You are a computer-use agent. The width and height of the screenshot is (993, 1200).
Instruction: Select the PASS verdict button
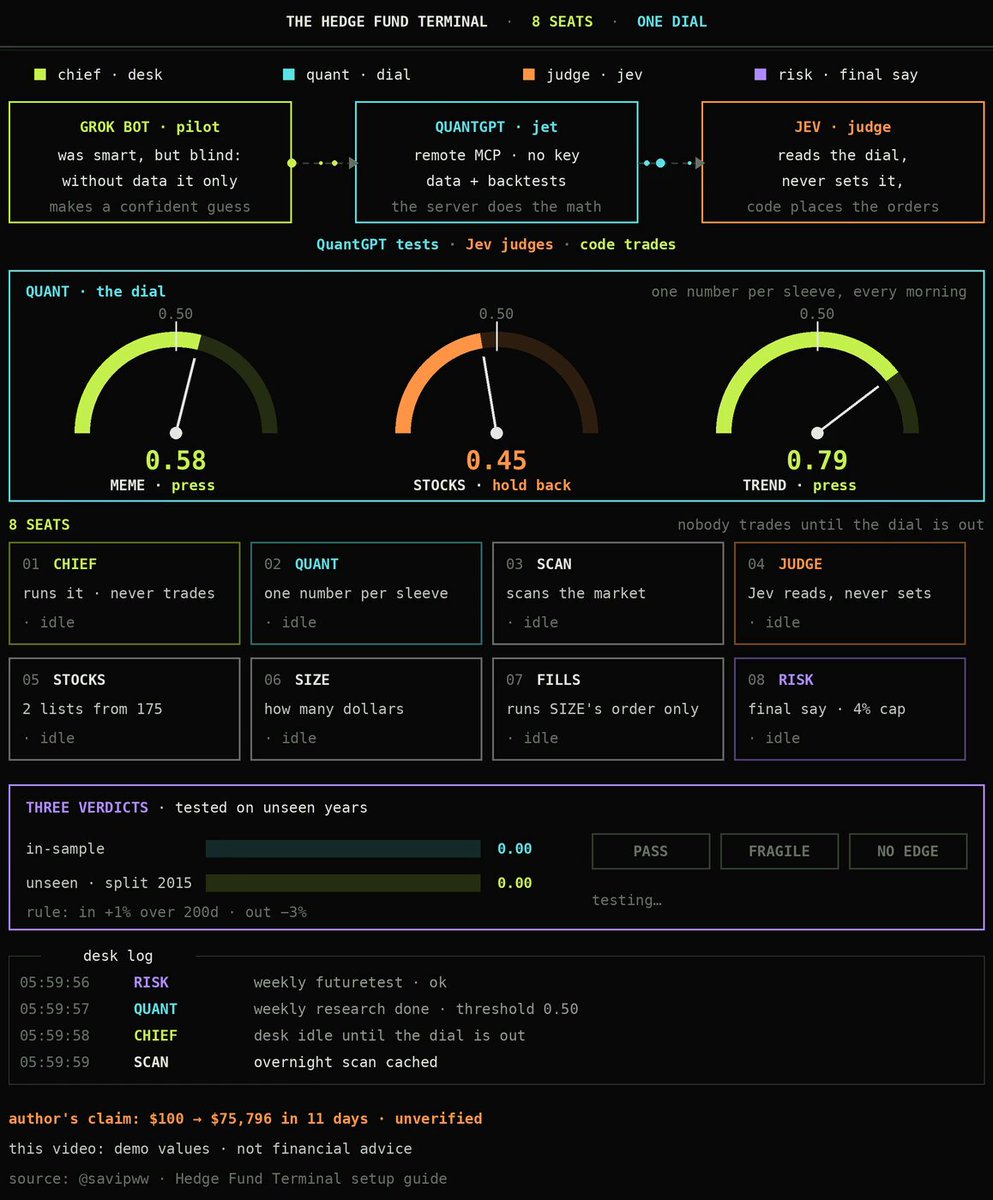click(651, 851)
